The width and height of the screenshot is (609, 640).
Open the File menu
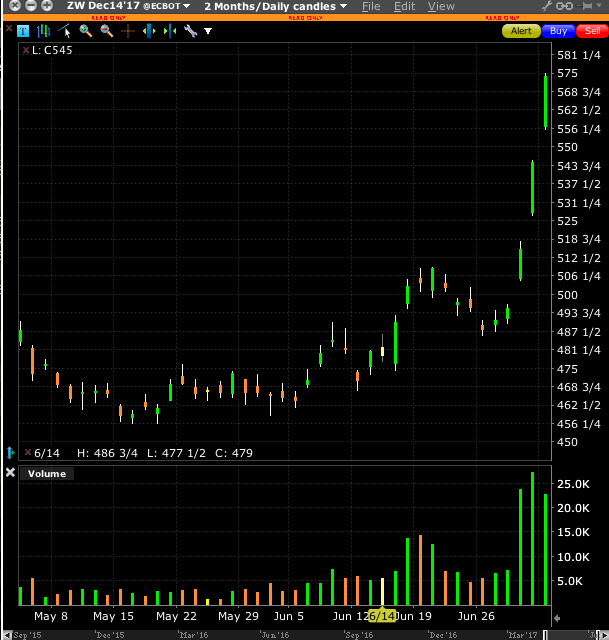[x=371, y=6]
